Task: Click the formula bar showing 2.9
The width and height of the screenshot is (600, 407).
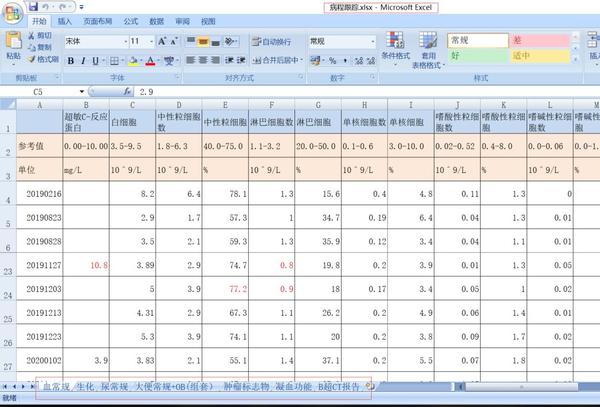Action: 367,92
